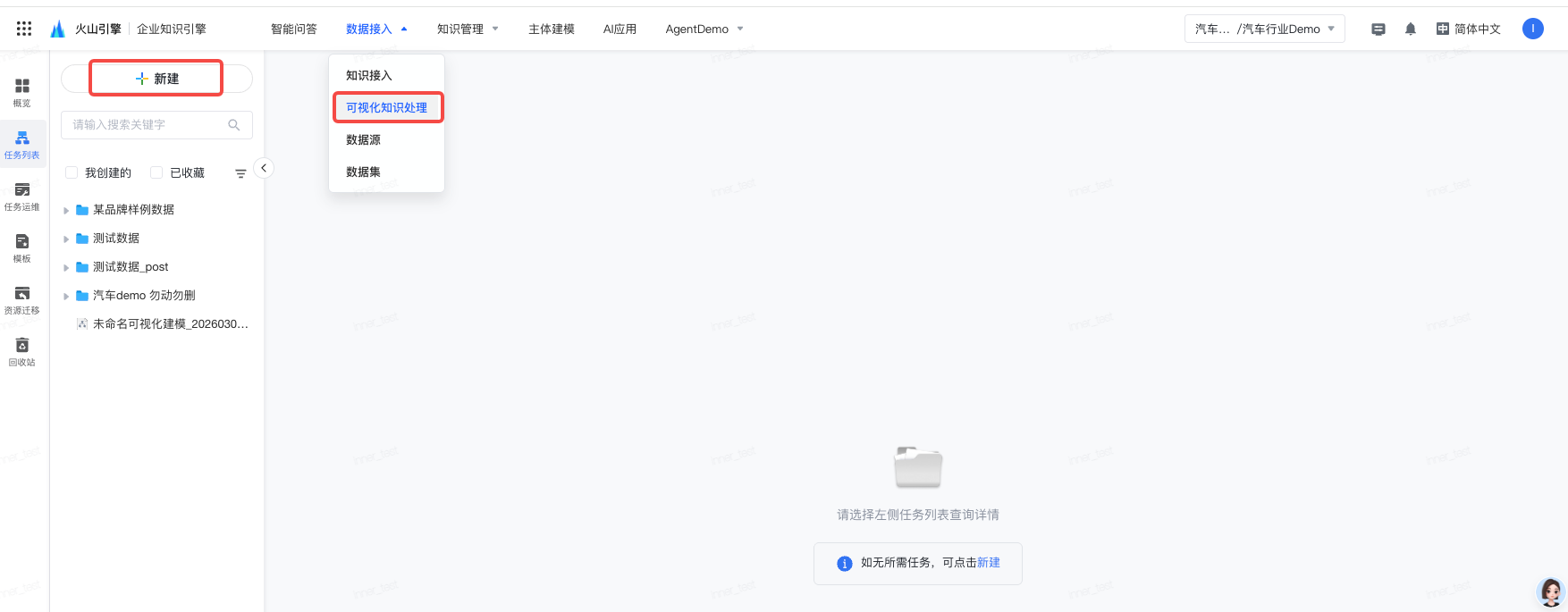
Task: Expand the 测试数据 folder arrow
Action: 66,239
